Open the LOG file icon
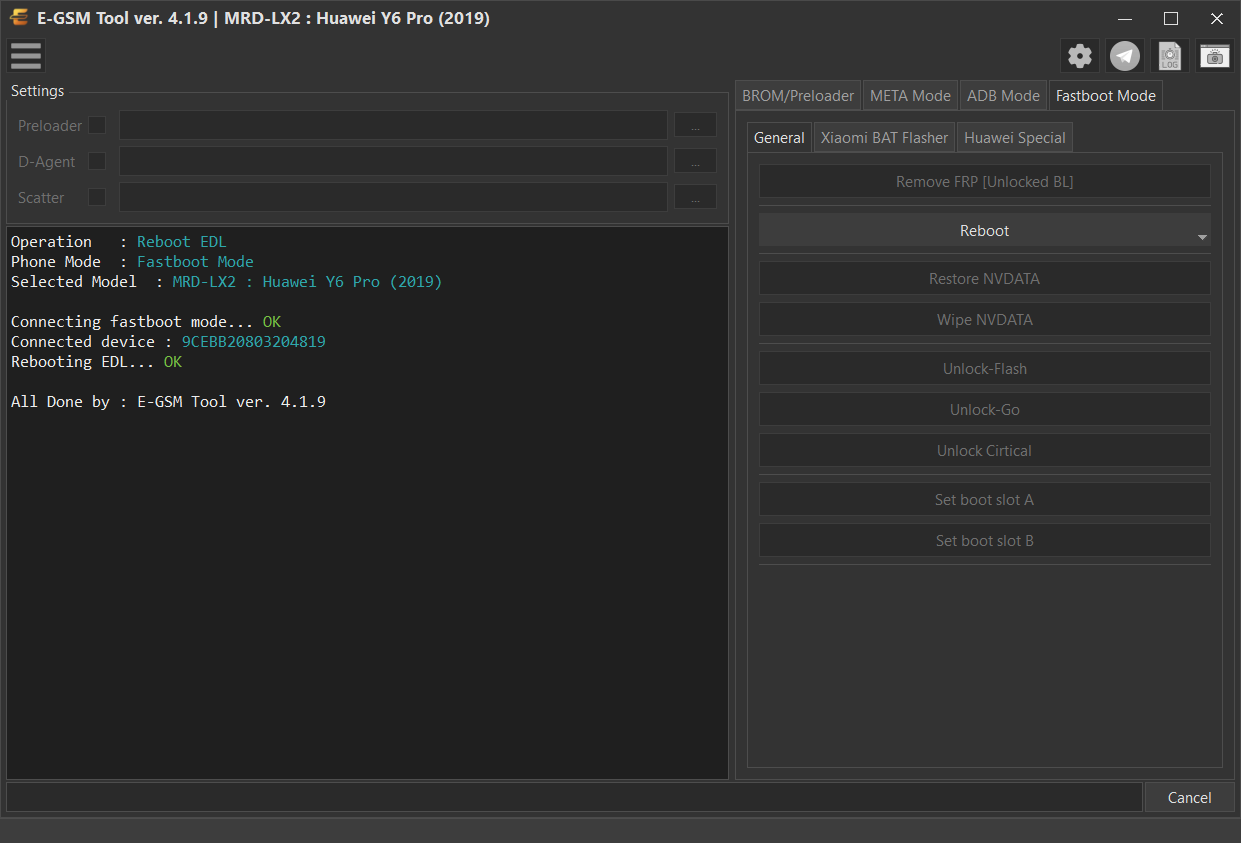Viewport: 1241px width, 843px height. (x=1170, y=56)
